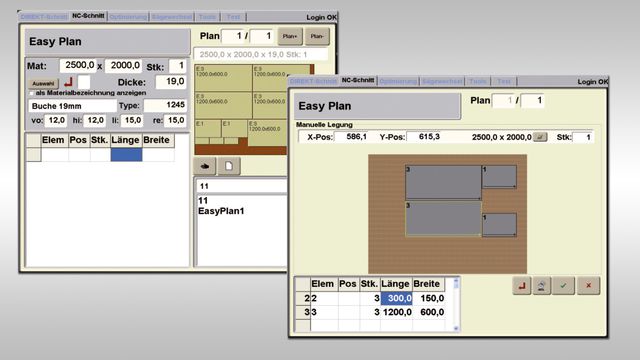This screenshot has height=360, width=640.
Task: Click small edit button beside 2500,0 x 2000,0
Action: [x=540, y=137]
